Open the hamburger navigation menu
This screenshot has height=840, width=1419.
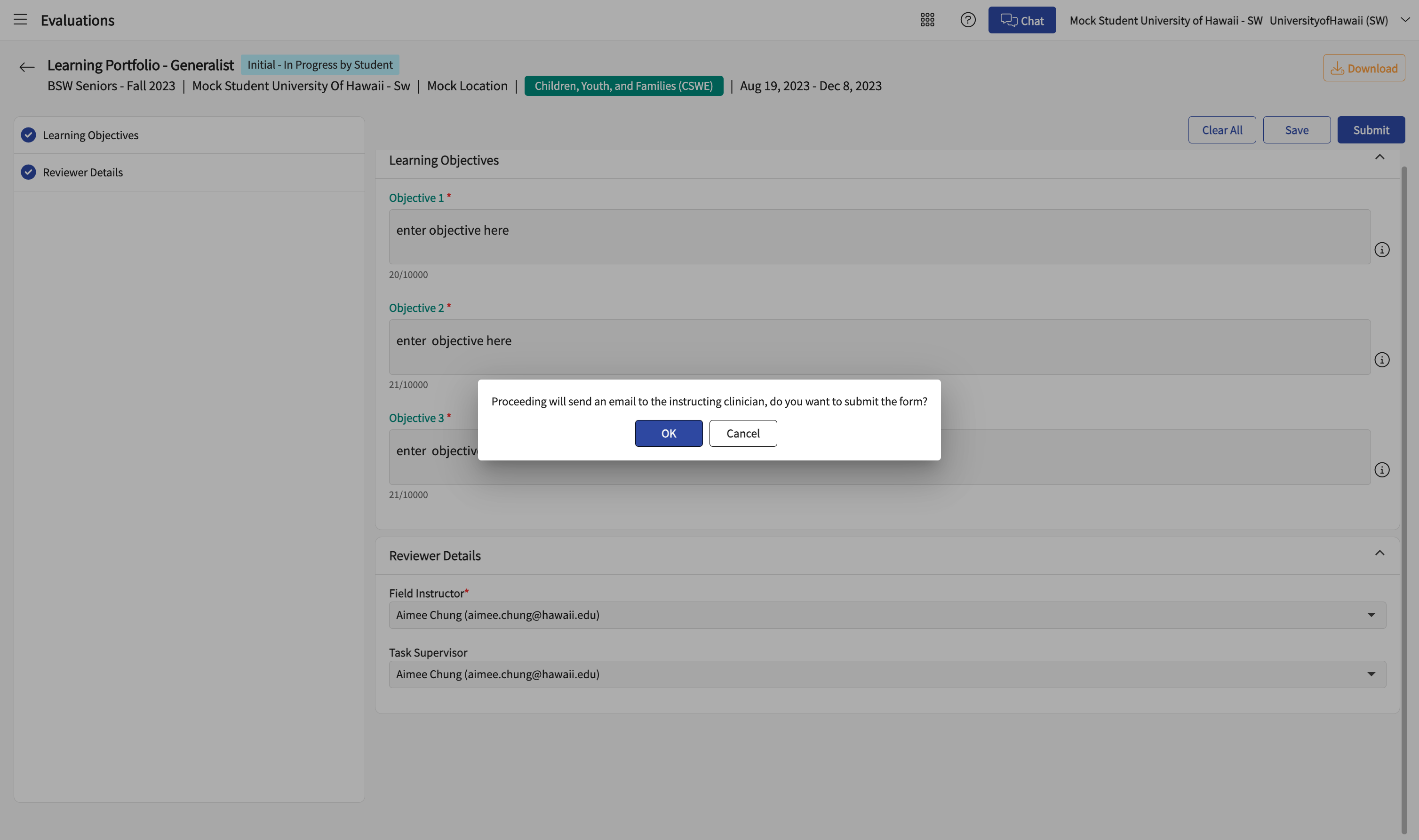(x=20, y=20)
